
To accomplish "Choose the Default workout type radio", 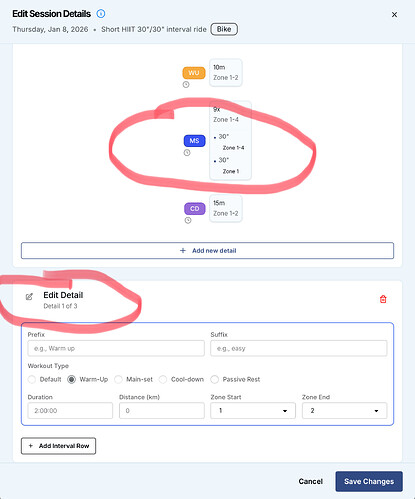I will [x=32, y=379].
